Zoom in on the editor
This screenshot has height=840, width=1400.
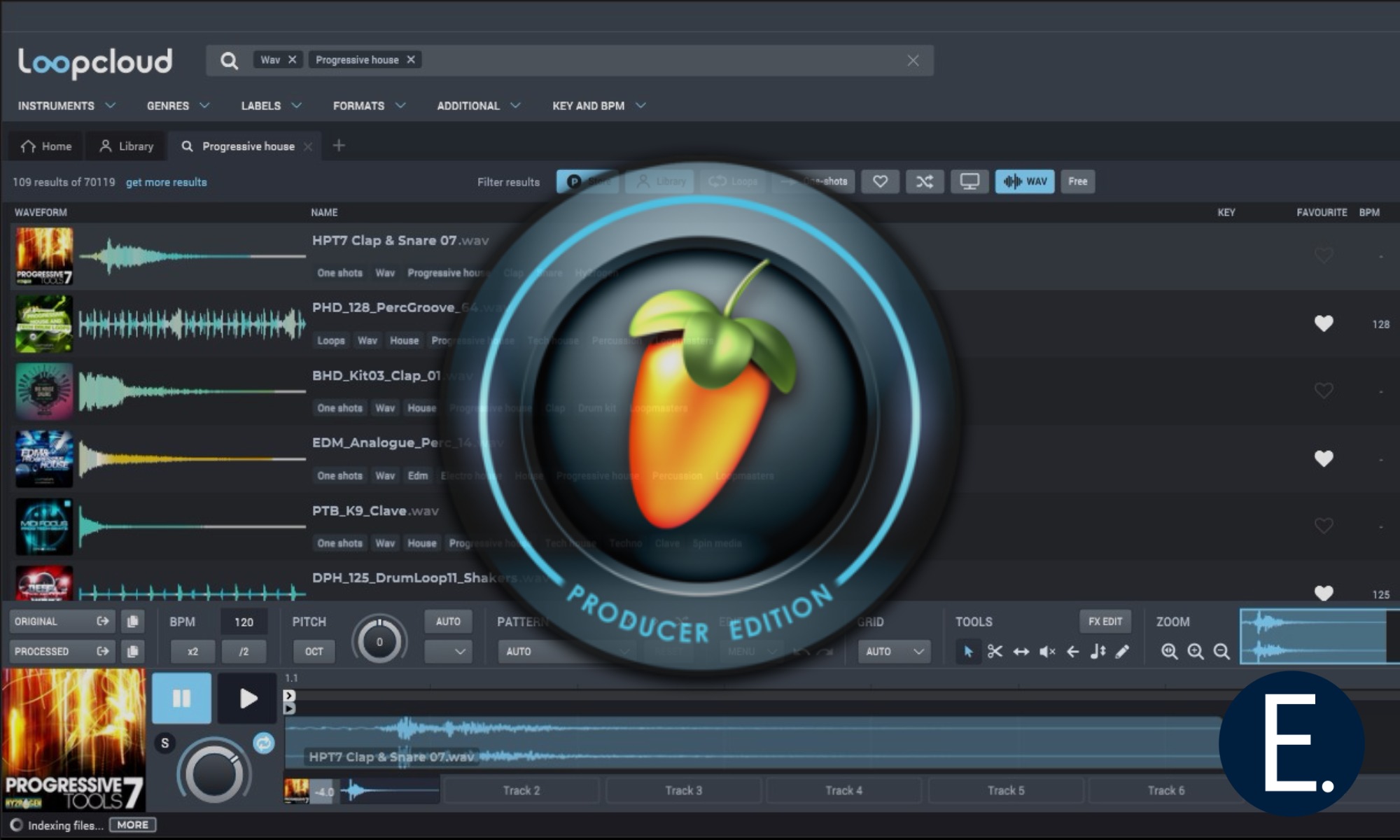point(1196,652)
